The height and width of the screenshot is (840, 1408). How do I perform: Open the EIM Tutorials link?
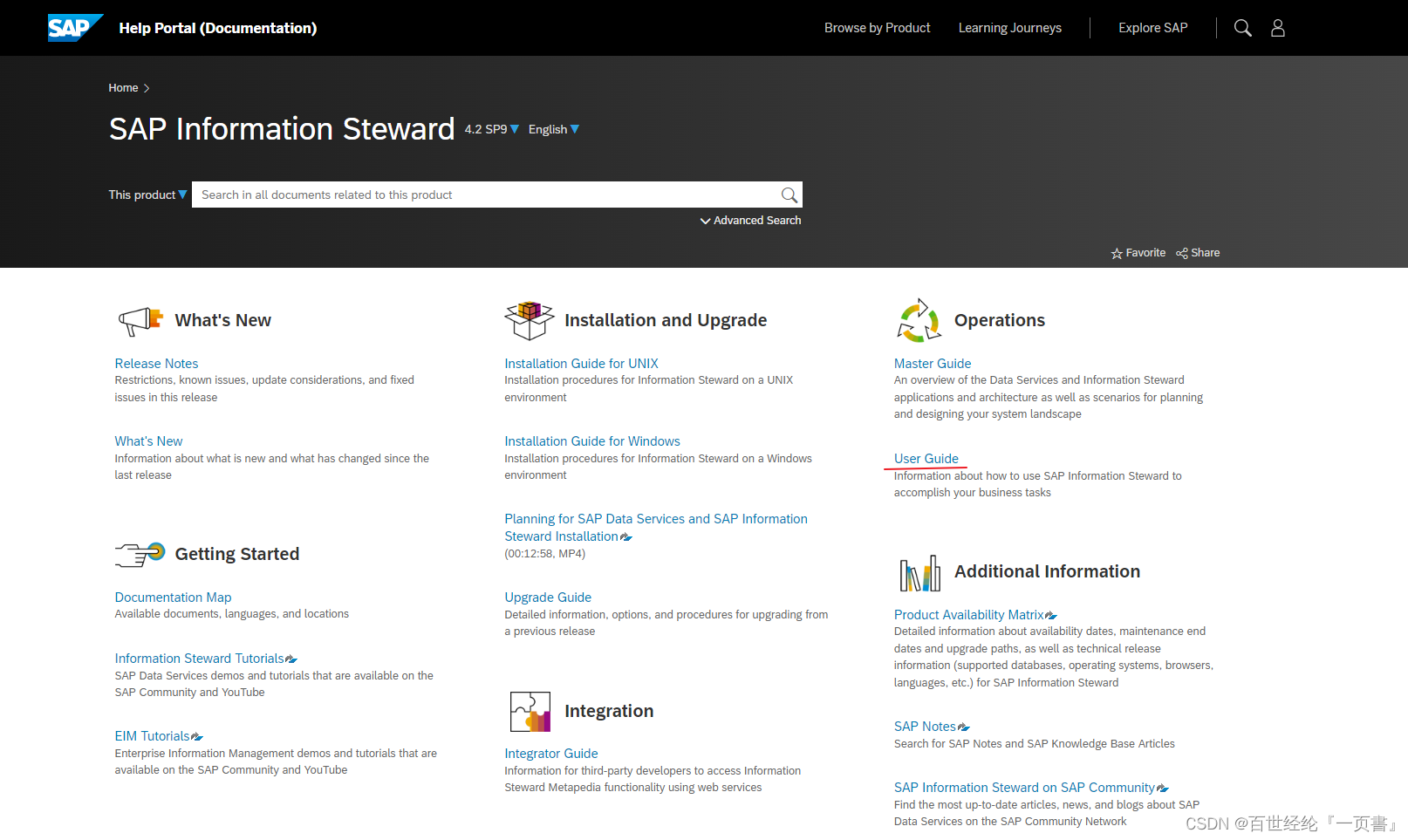pyautogui.click(x=152, y=736)
